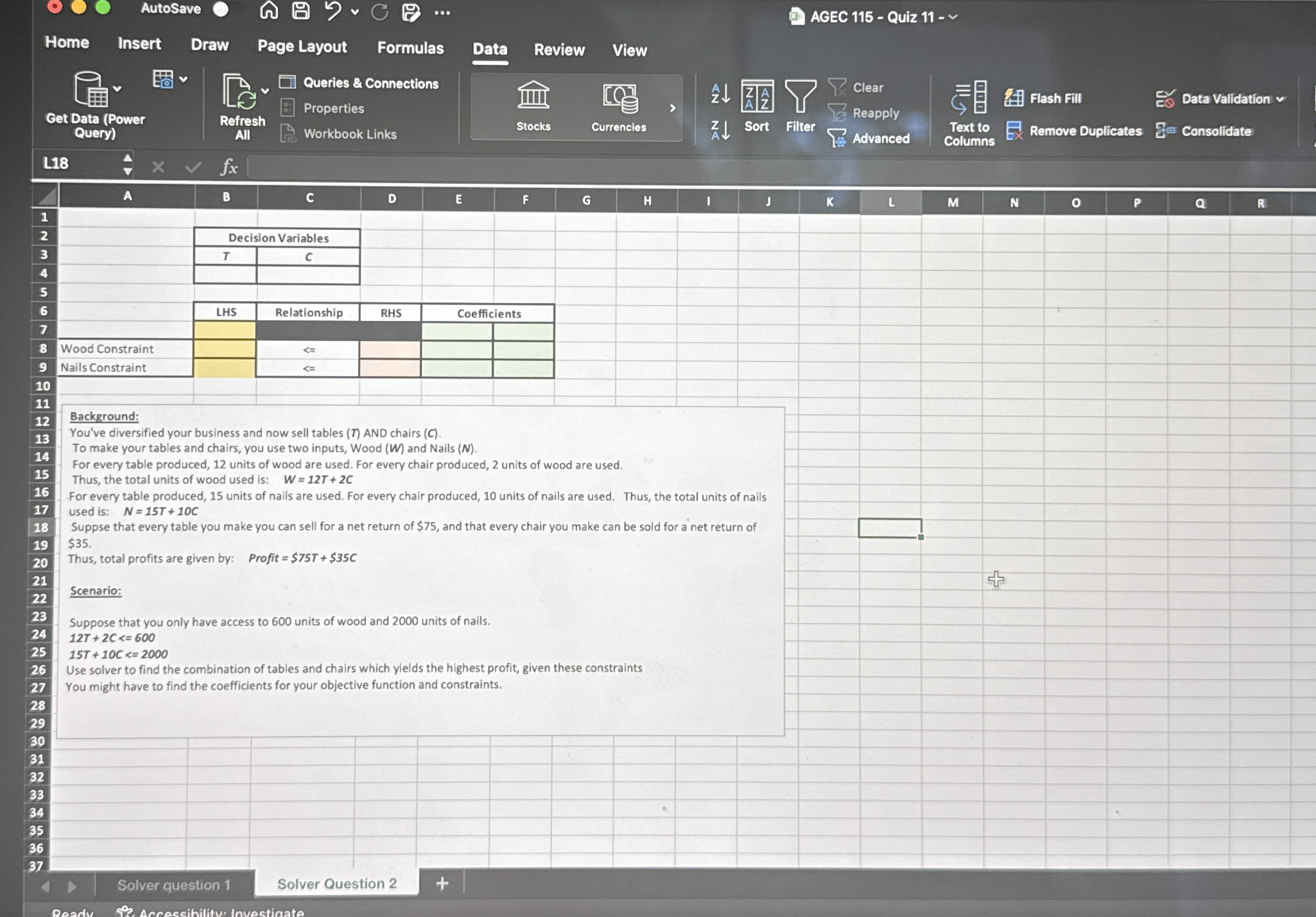The image size is (1316, 917).
Task: Click the Flash Fill icon
Action: [1014, 98]
